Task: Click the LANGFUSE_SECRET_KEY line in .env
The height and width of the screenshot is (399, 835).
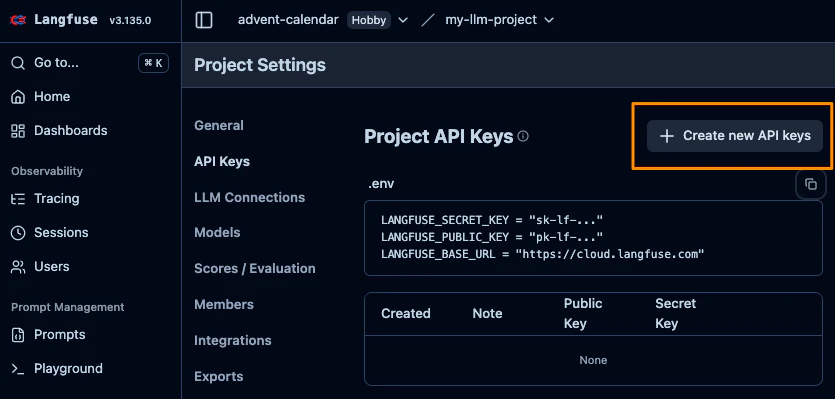Action: click(x=492, y=219)
